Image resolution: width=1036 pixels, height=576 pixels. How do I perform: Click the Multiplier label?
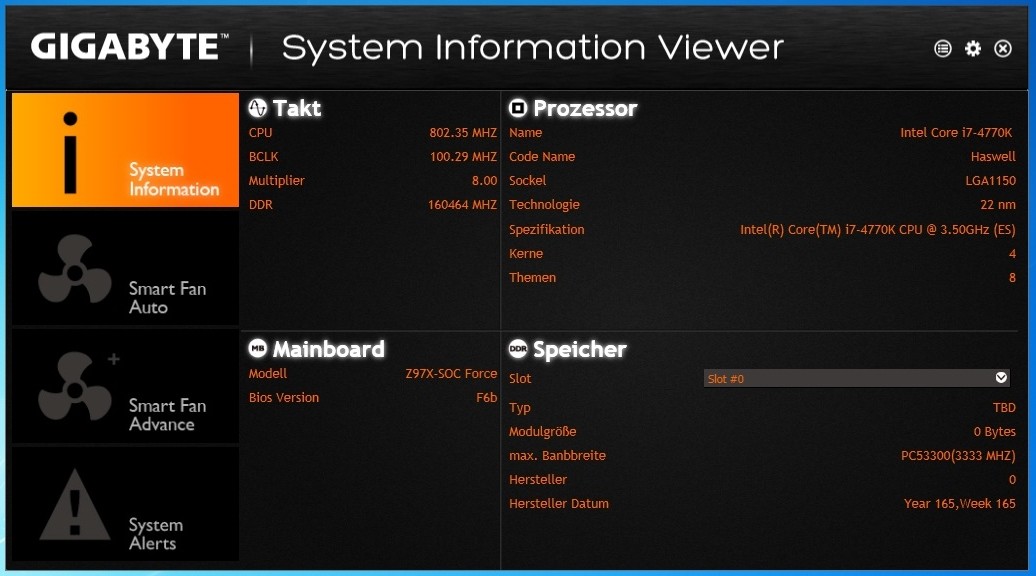pos(276,181)
